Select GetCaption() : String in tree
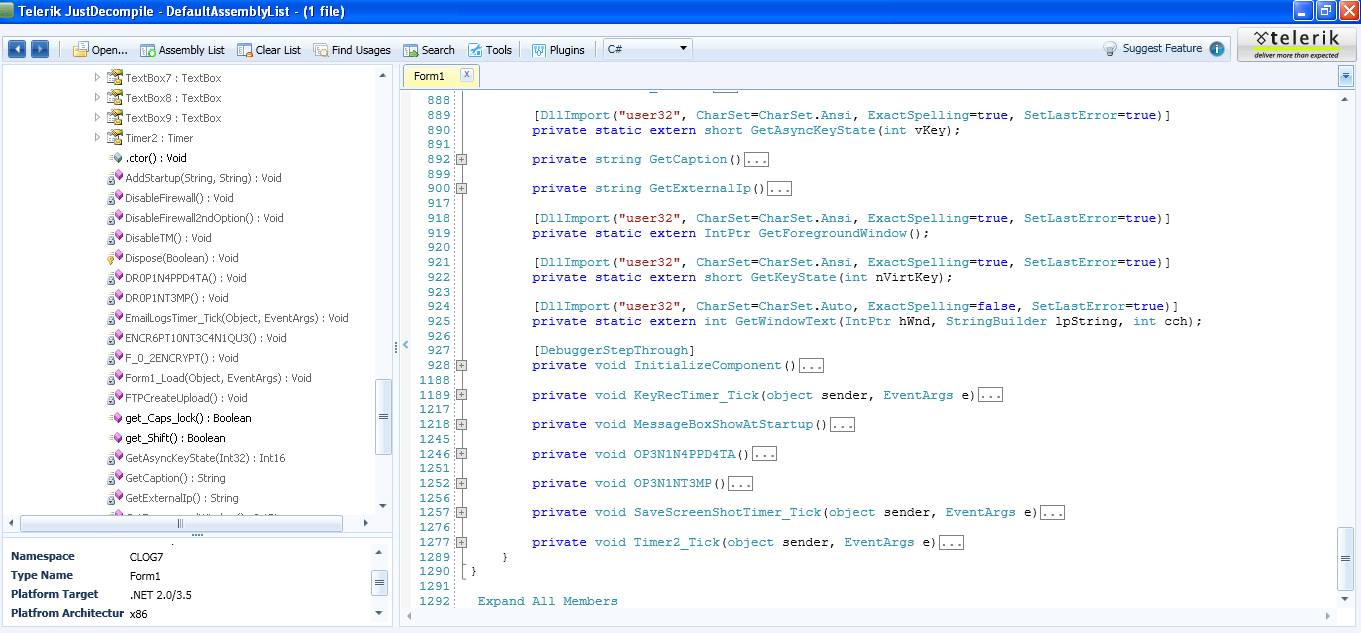This screenshot has height=633, width=1361. pyautogui.click(x=175, y=478)
